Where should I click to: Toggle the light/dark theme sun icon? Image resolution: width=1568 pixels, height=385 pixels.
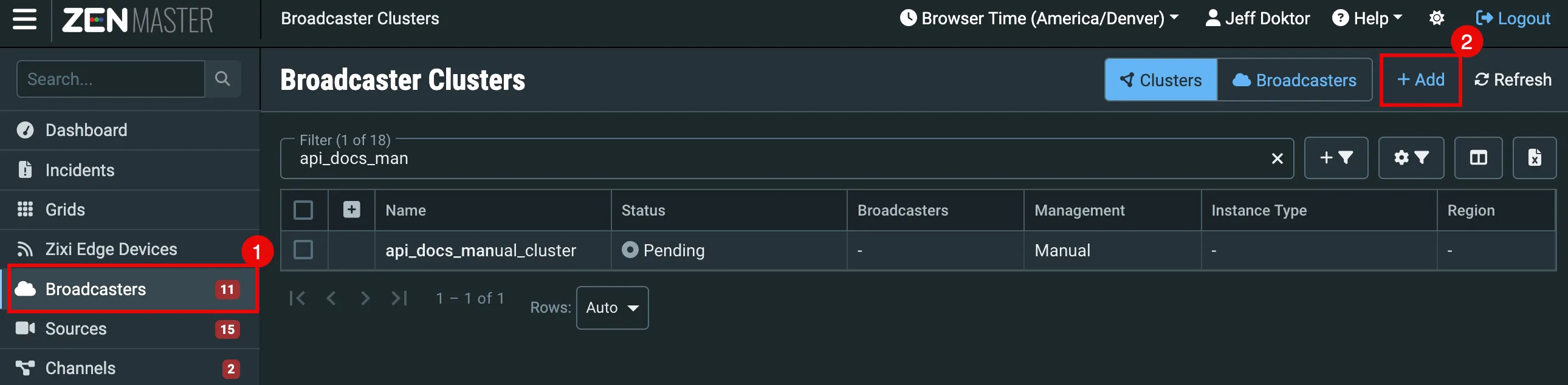1437,18
